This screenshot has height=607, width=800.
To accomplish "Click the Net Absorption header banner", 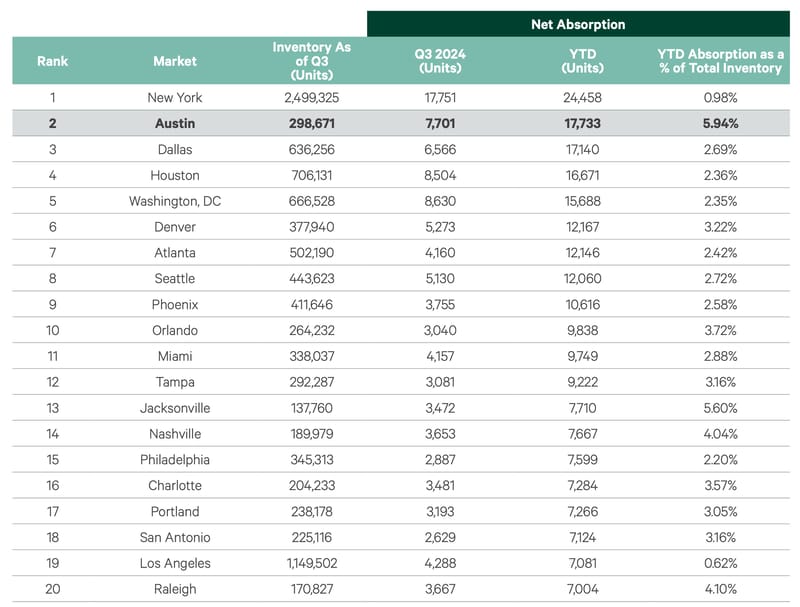I will (578, 24).
